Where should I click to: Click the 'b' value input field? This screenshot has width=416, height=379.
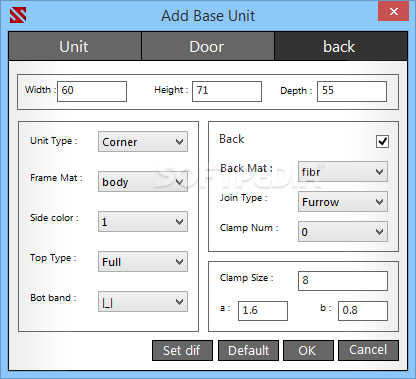[363, 311]
